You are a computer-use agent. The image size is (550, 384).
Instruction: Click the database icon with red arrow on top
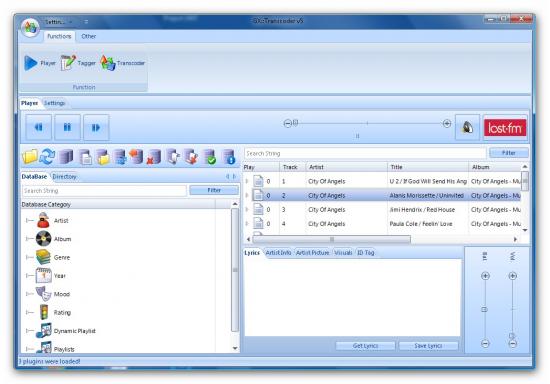tap(136, 156)
